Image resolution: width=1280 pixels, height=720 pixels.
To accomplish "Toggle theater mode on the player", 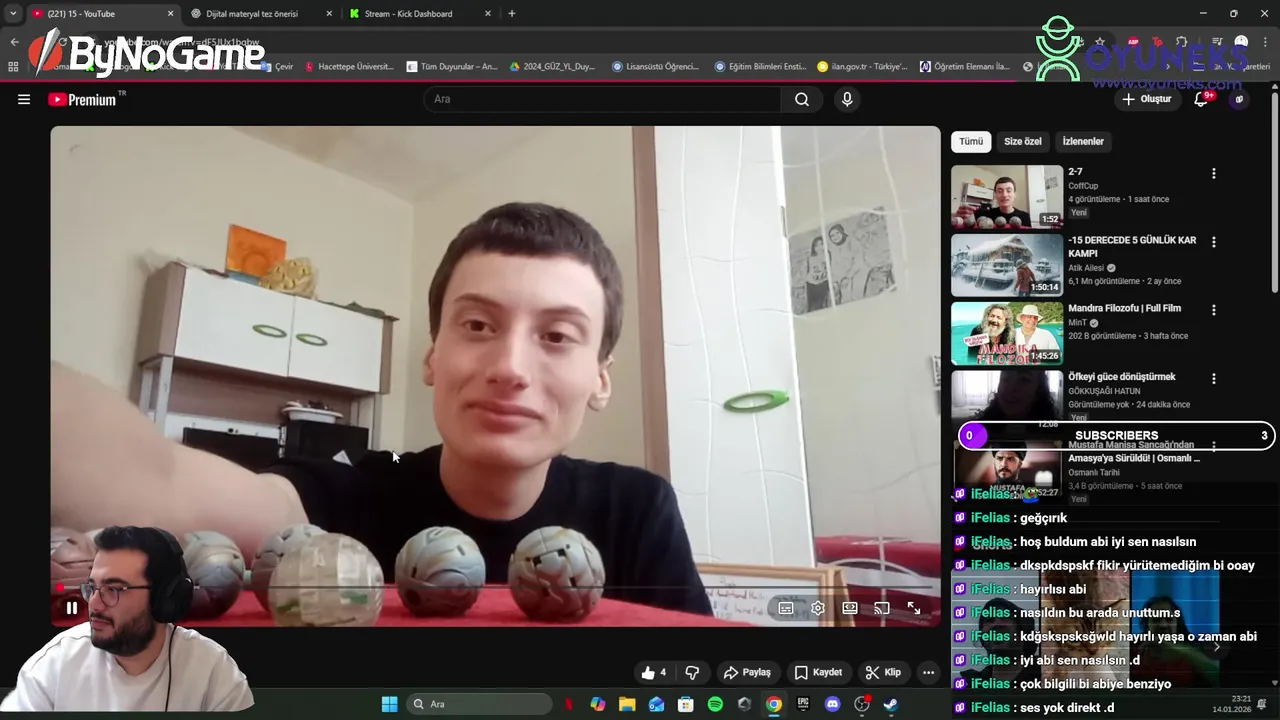I will coord(850,608).
